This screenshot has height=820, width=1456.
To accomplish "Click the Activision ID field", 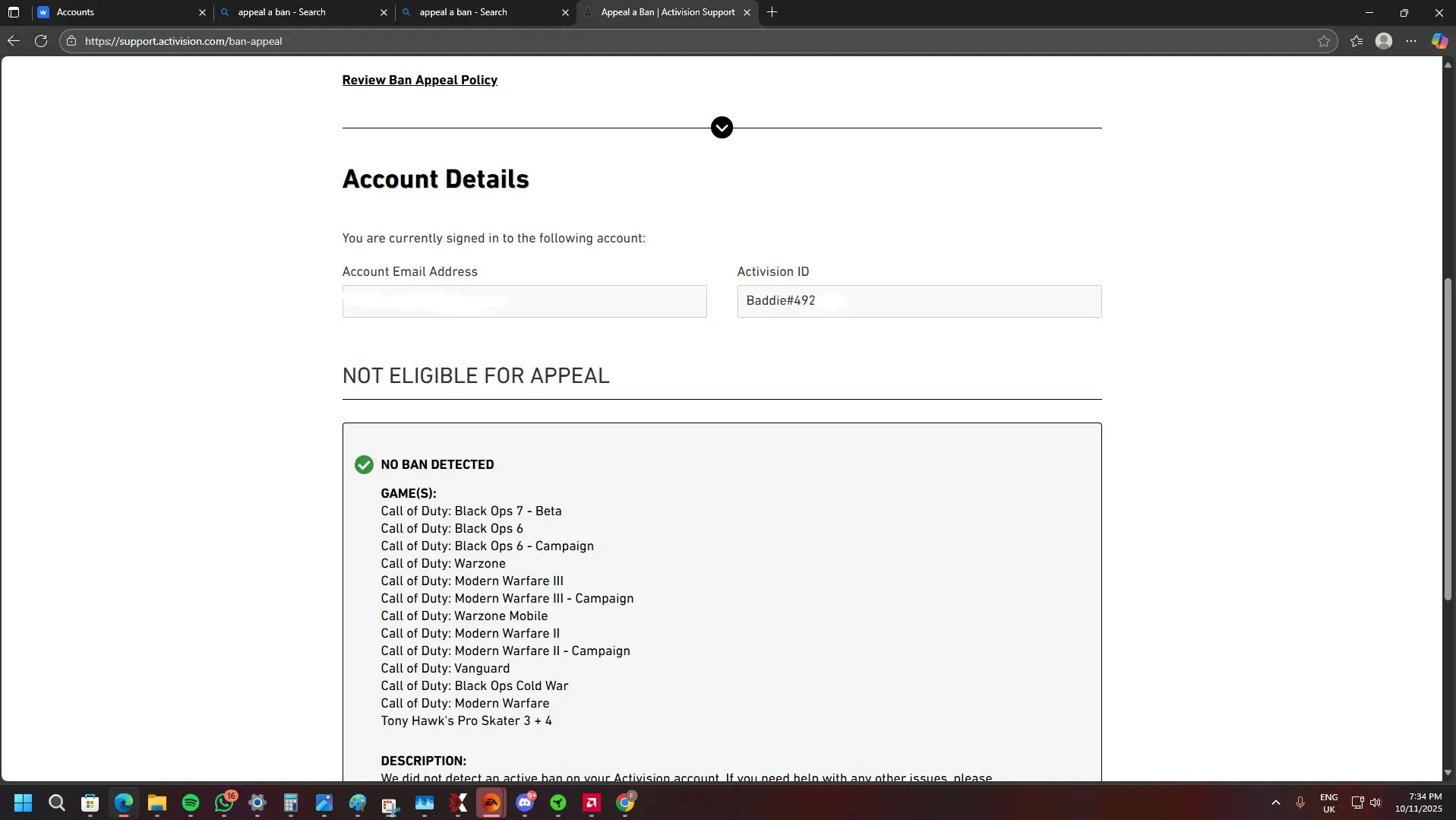I will click(919, 301).
